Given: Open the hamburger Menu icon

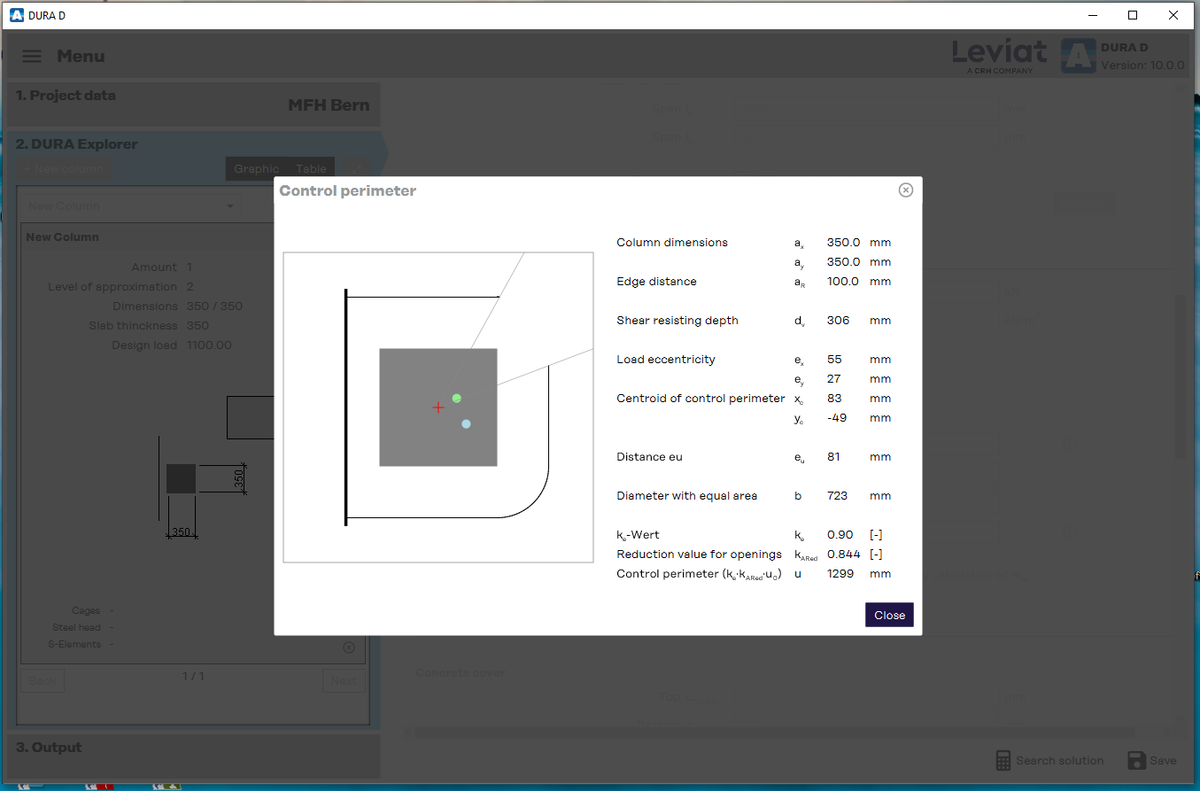Looking at the screenshot, I should click(31, 57).
